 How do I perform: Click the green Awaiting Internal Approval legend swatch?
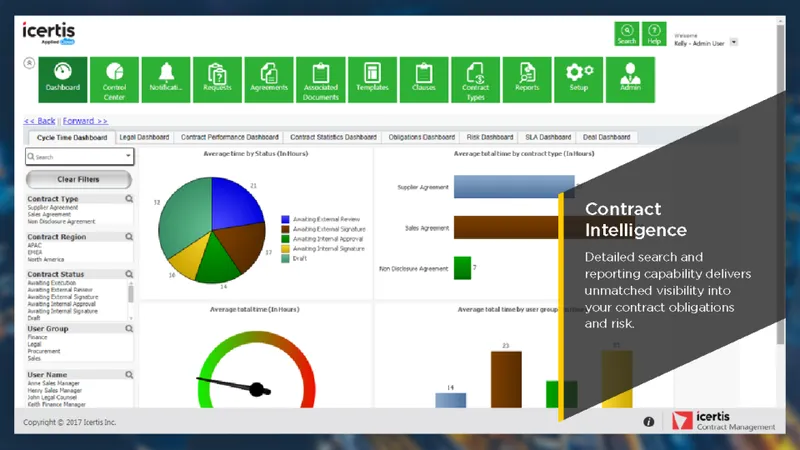pos(285,239)
